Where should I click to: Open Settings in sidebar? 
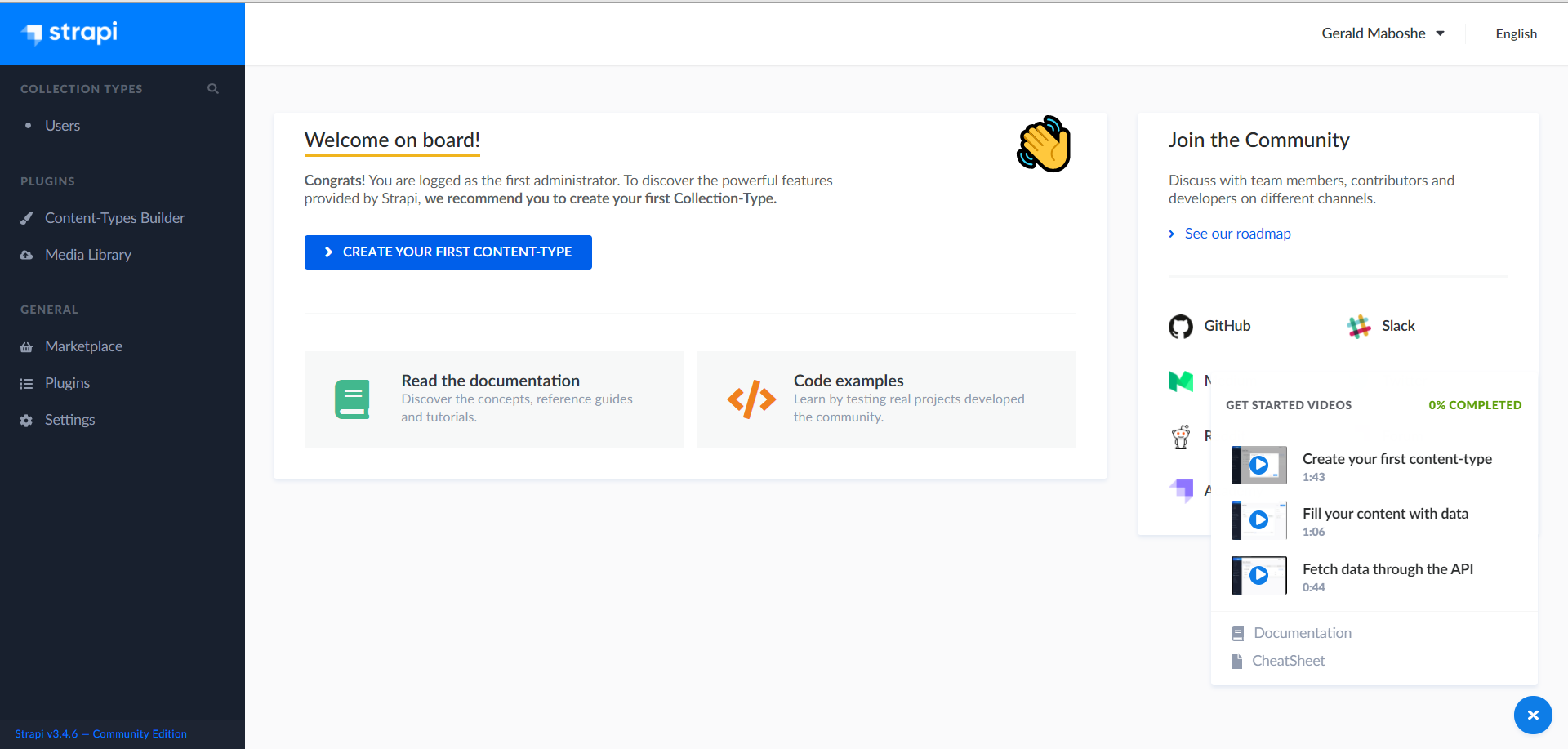69,420
